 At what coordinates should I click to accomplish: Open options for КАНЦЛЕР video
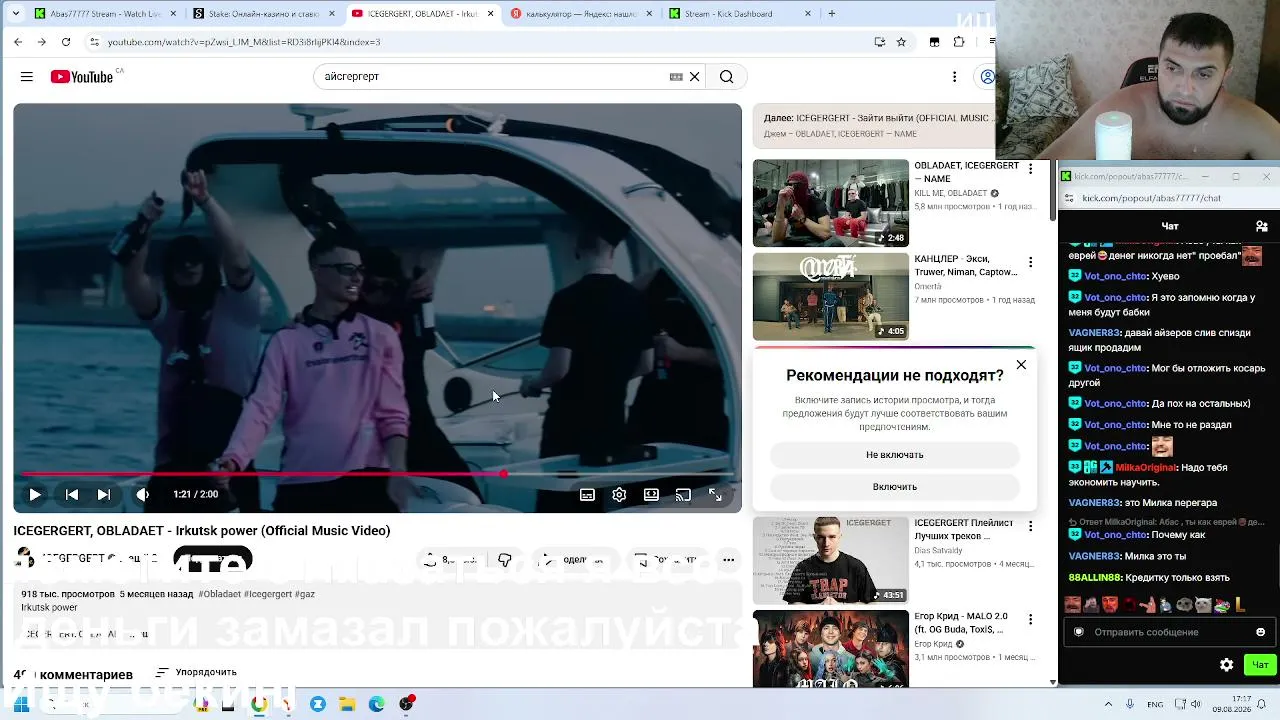click(x=1030, y=262)
